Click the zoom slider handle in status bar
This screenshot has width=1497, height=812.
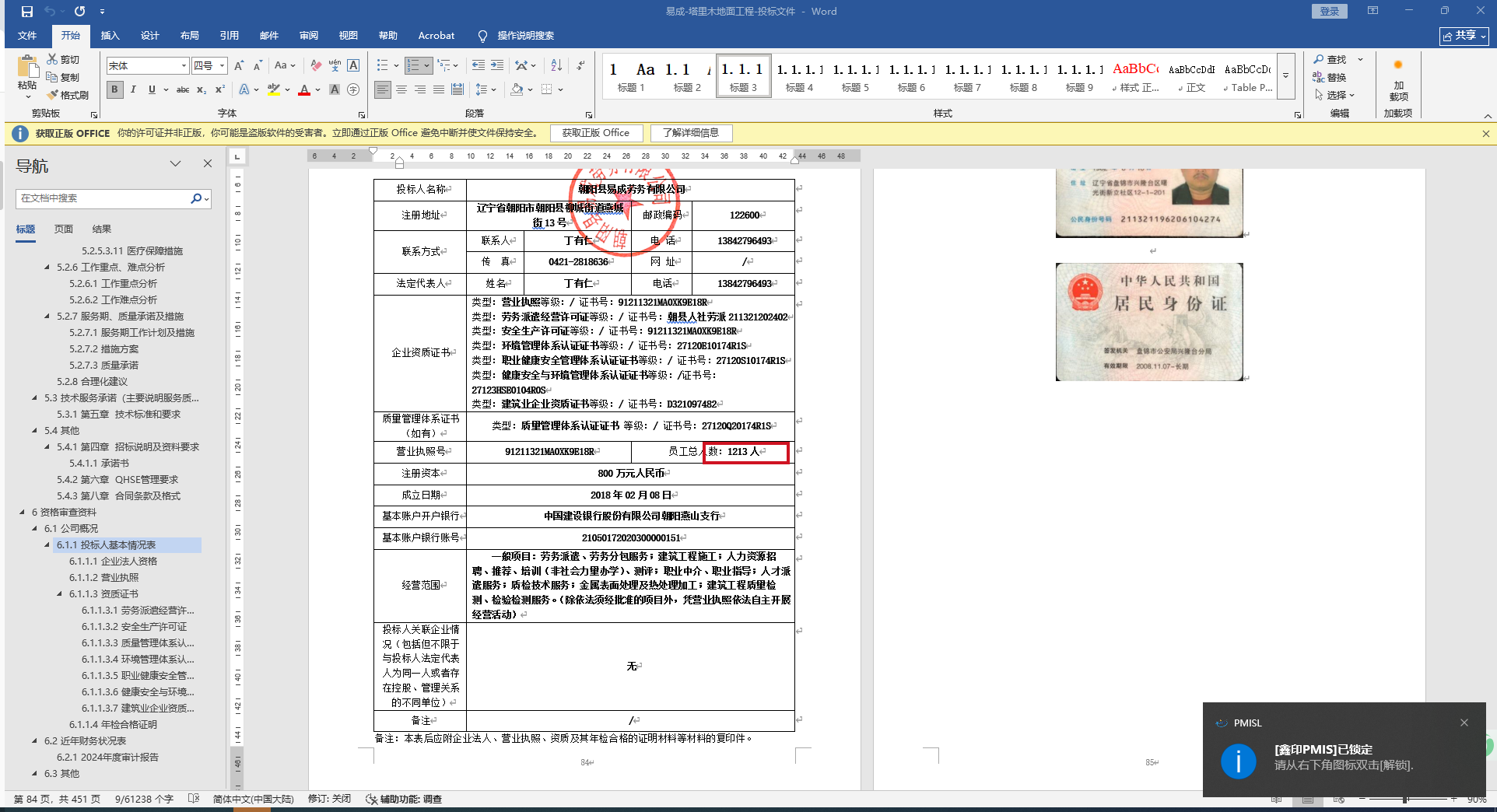pyautogui.click(x=1405, y=800)
